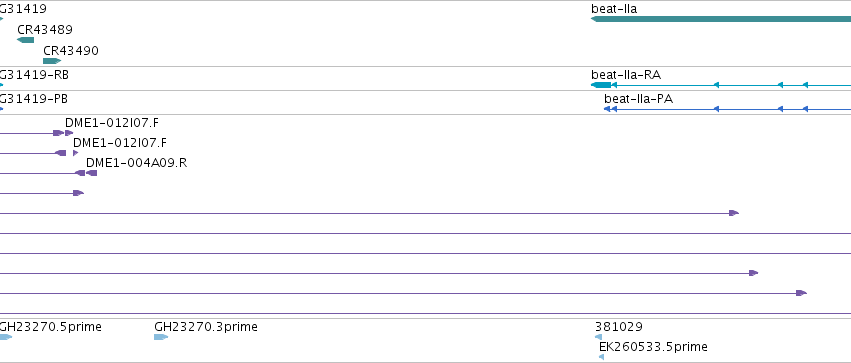Select the DME1-004A09.R clone label

pos(136,163)
